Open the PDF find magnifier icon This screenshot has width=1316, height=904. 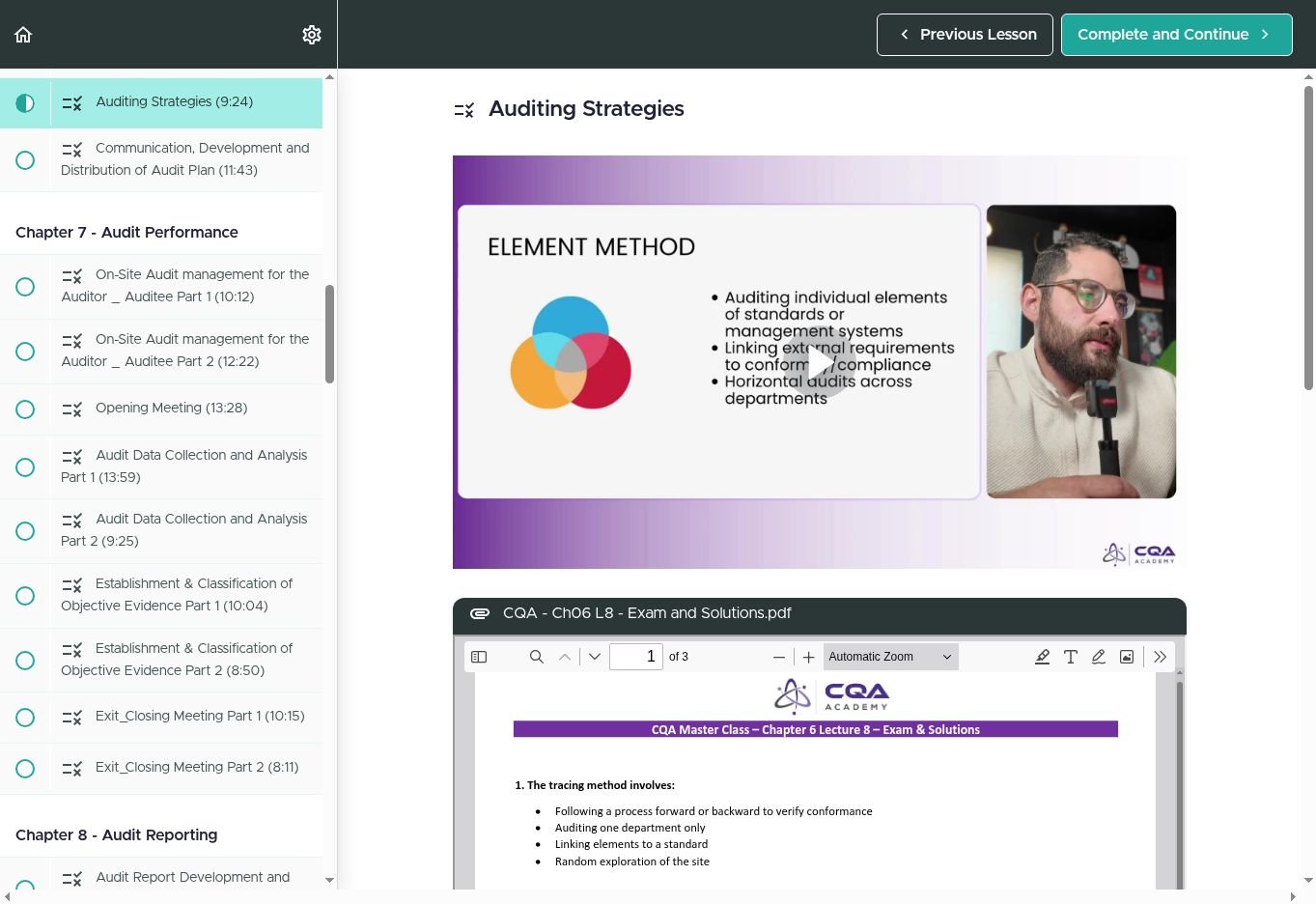(536, 657)
